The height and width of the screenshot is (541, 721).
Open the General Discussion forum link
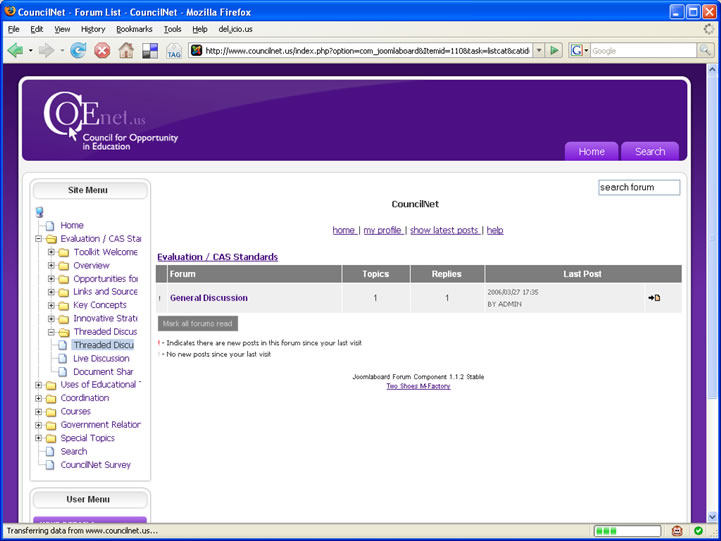click(208, 298)
